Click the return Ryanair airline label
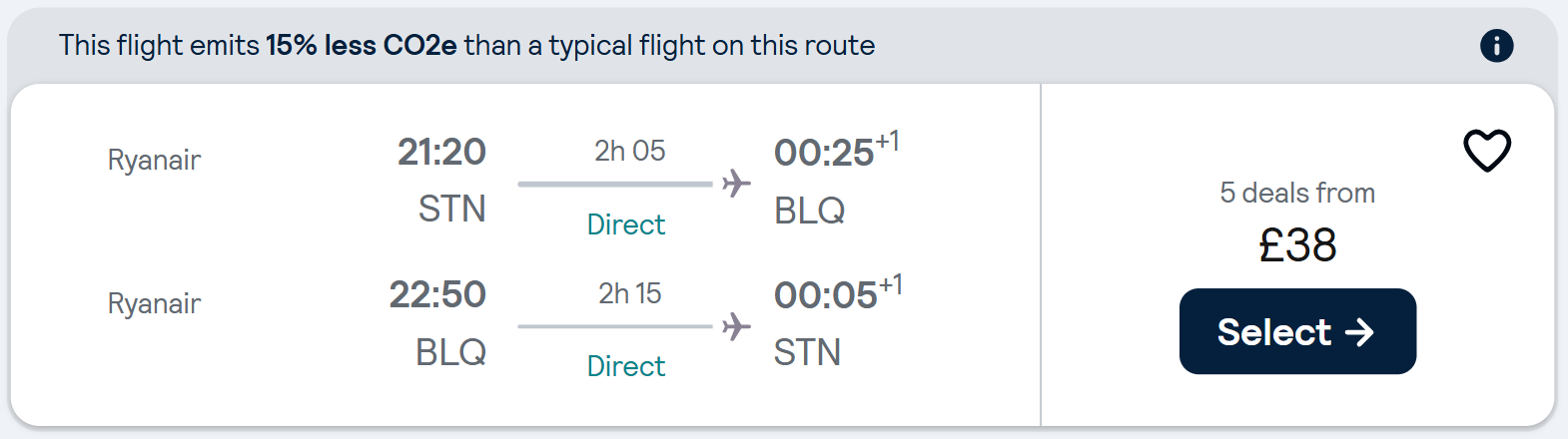The width and height of the screenshot is (1568, 439). click(154, 303)
